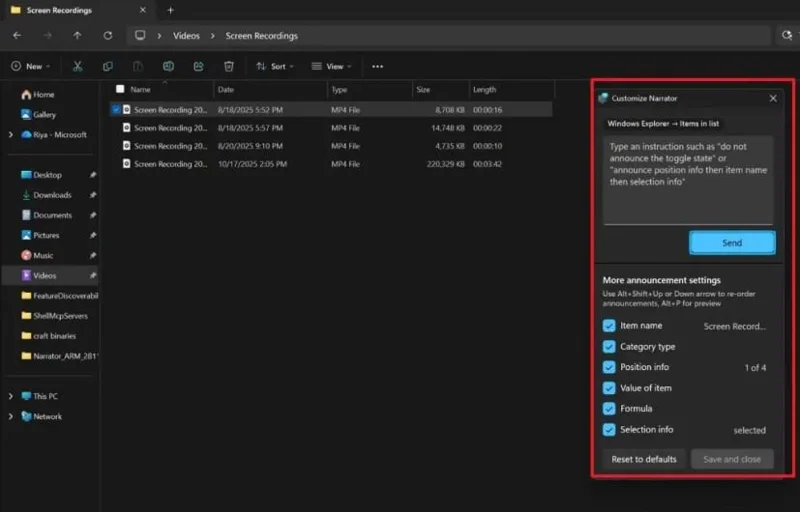Sort by the Date column header
Viewport: 800px width, 512px height.
point(270,90)
